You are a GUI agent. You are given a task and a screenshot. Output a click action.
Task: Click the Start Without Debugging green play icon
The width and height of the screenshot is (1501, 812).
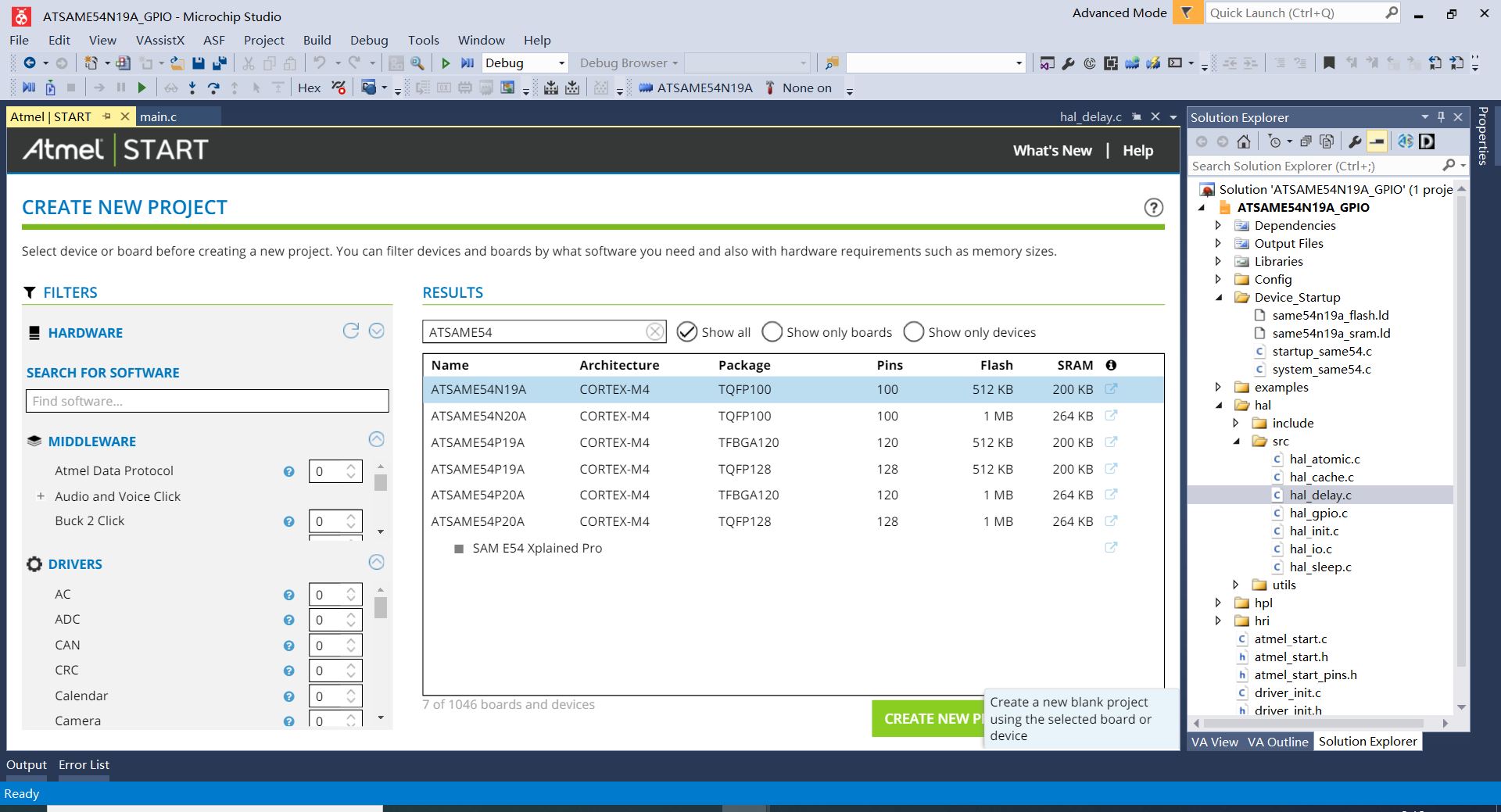[x=446, y=63]
